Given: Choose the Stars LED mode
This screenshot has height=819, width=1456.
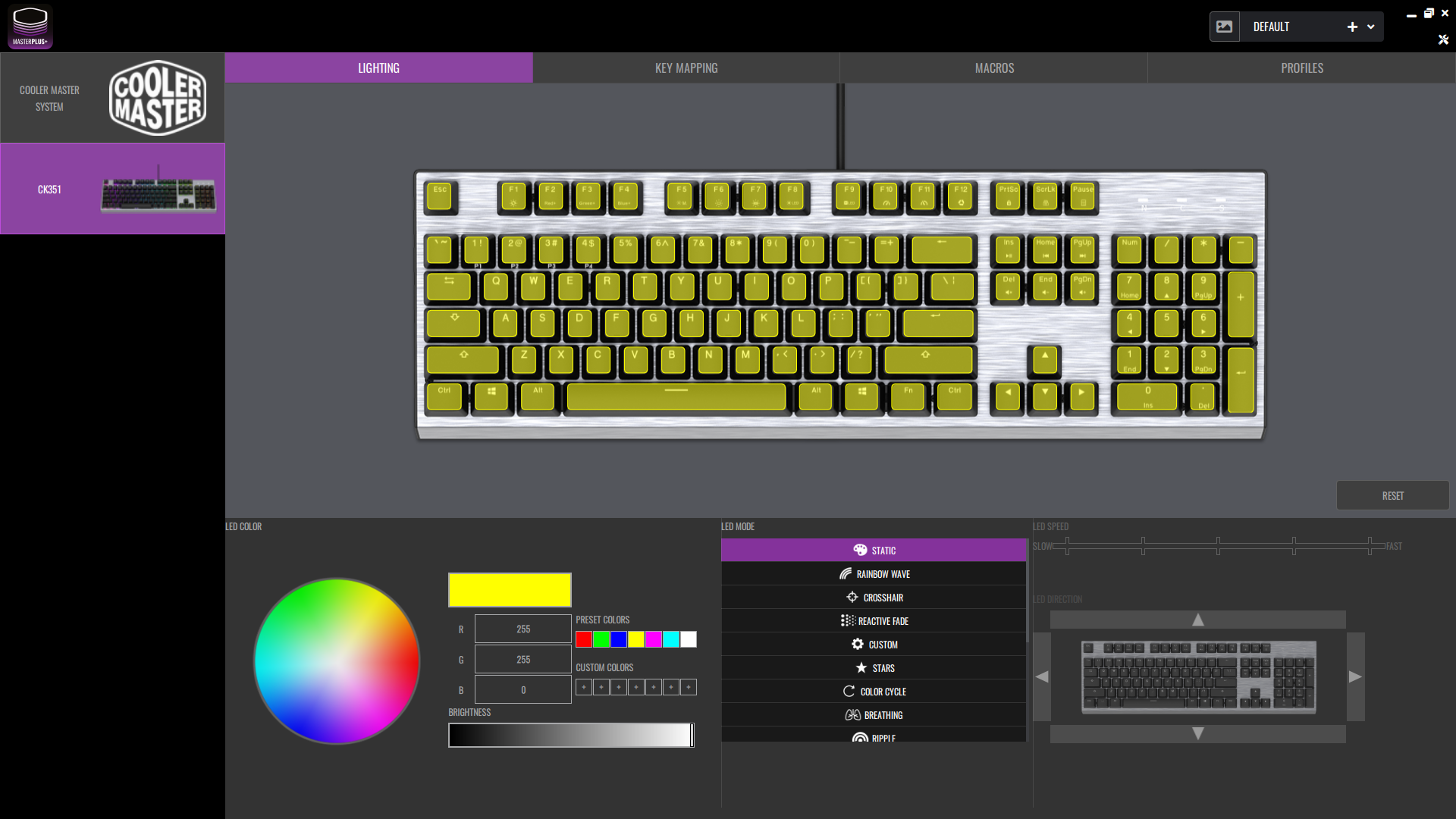Looking at the screenshot, I should pos(874,668).
